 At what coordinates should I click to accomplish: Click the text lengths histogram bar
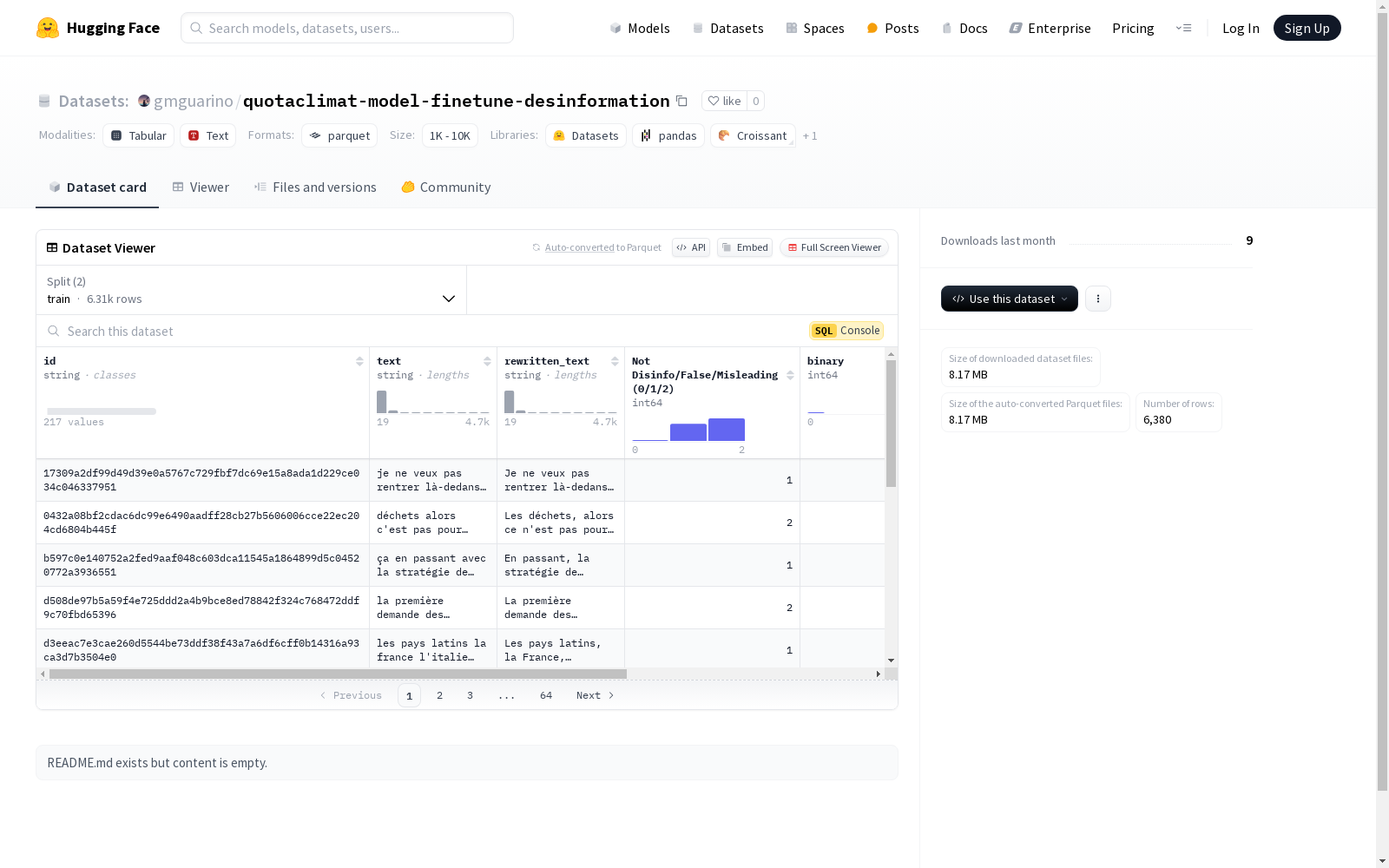click(x=382, y=402)
